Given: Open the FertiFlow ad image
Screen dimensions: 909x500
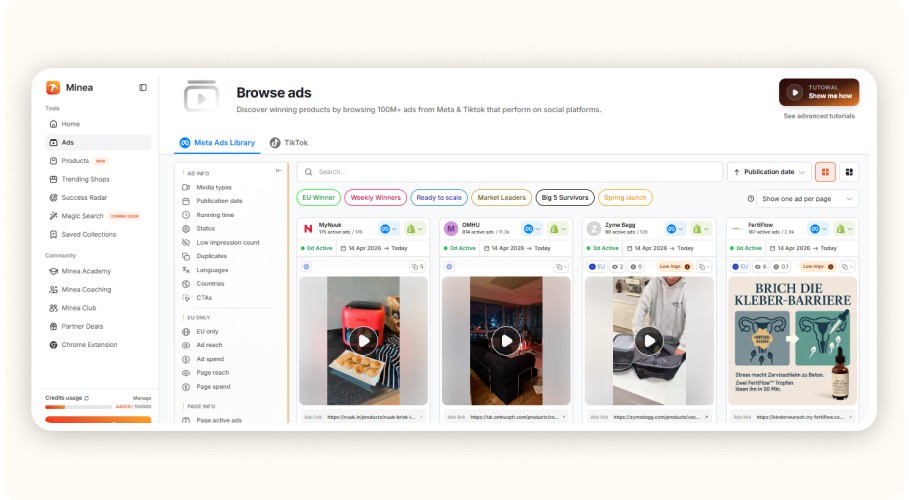Looking at the screenshot, I should [x=792, y=341].
